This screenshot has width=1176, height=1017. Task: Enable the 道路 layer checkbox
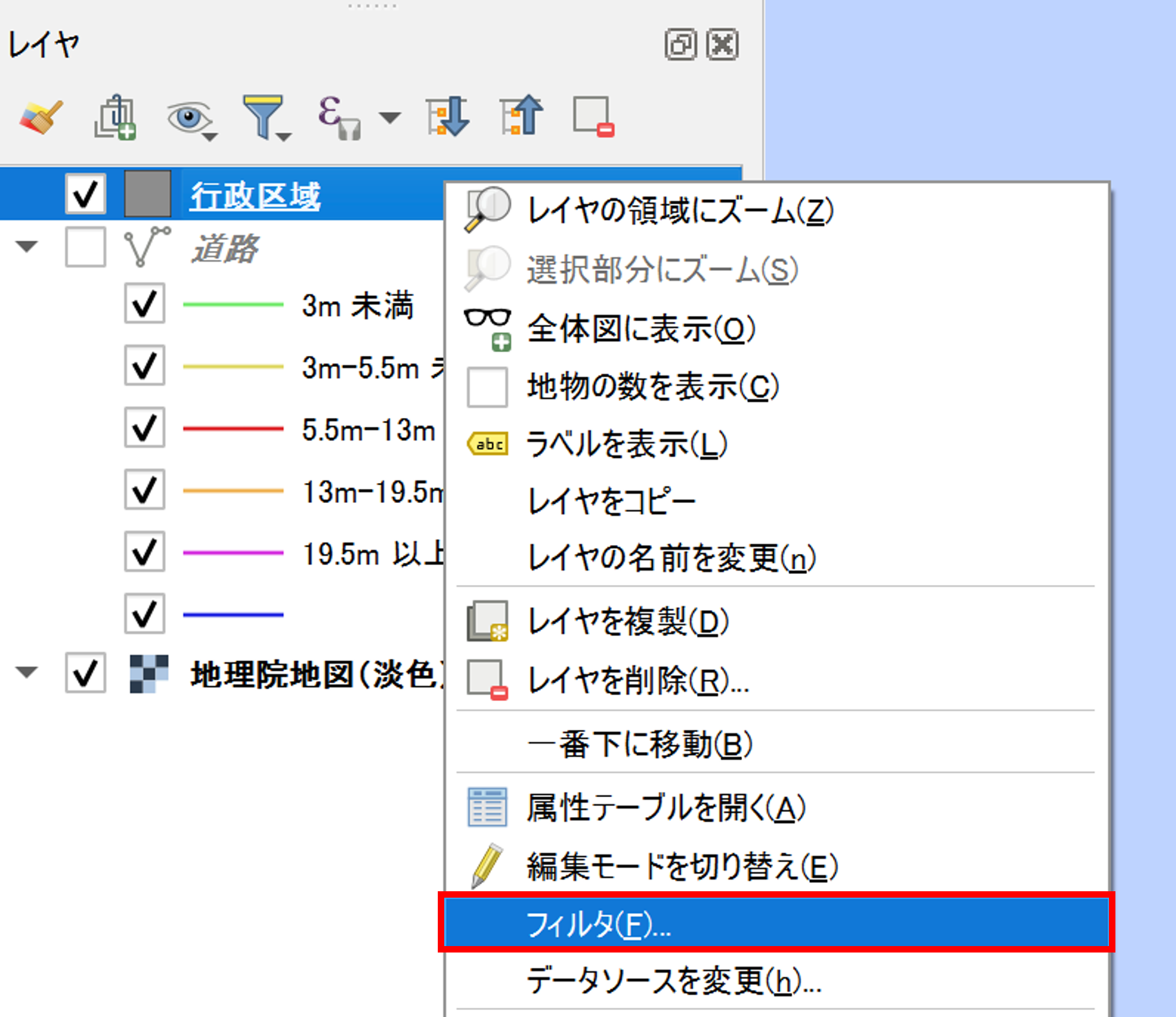pos(86,247)
